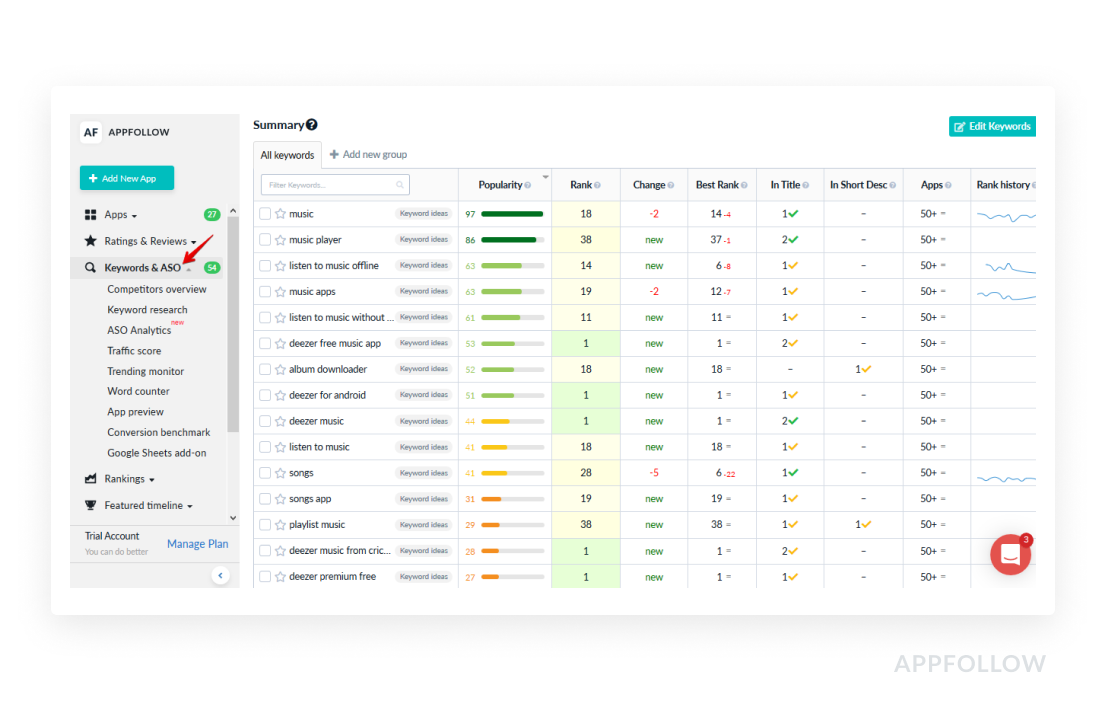
Task: Click the Edit Keywords button
Action: pos(992,127)
